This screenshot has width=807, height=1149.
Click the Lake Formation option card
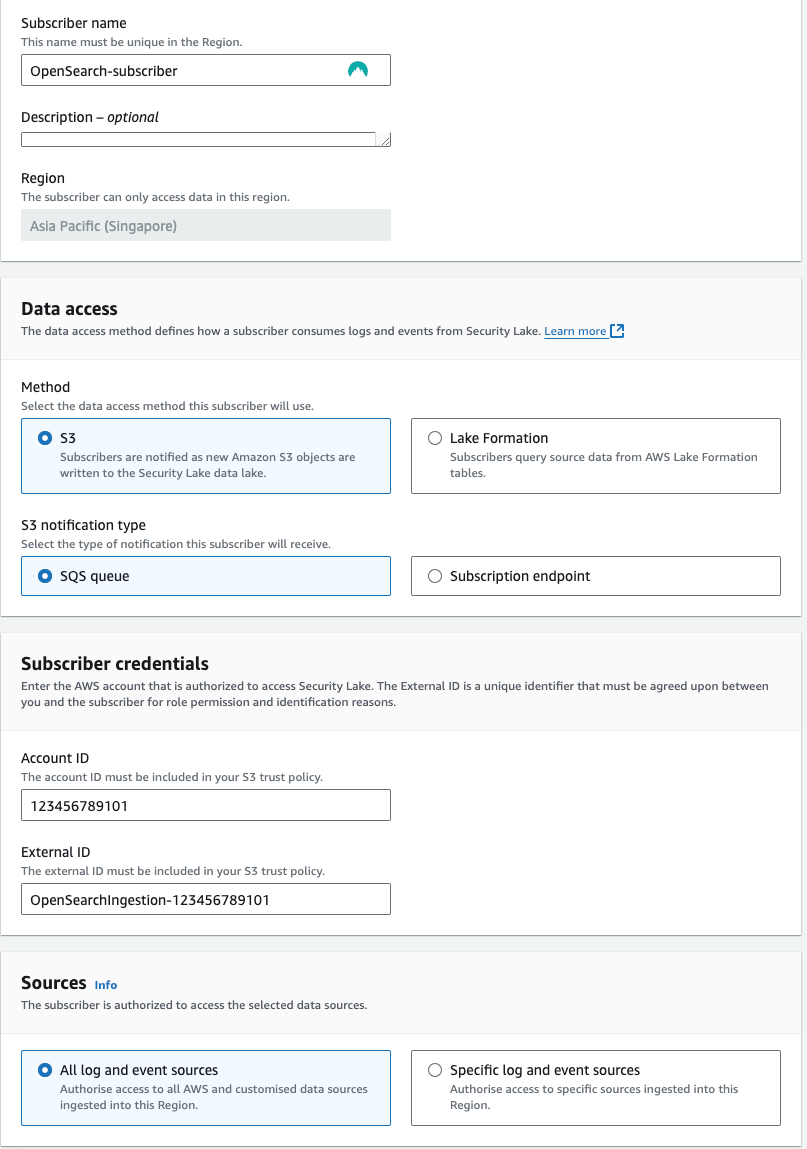[595, 455]
